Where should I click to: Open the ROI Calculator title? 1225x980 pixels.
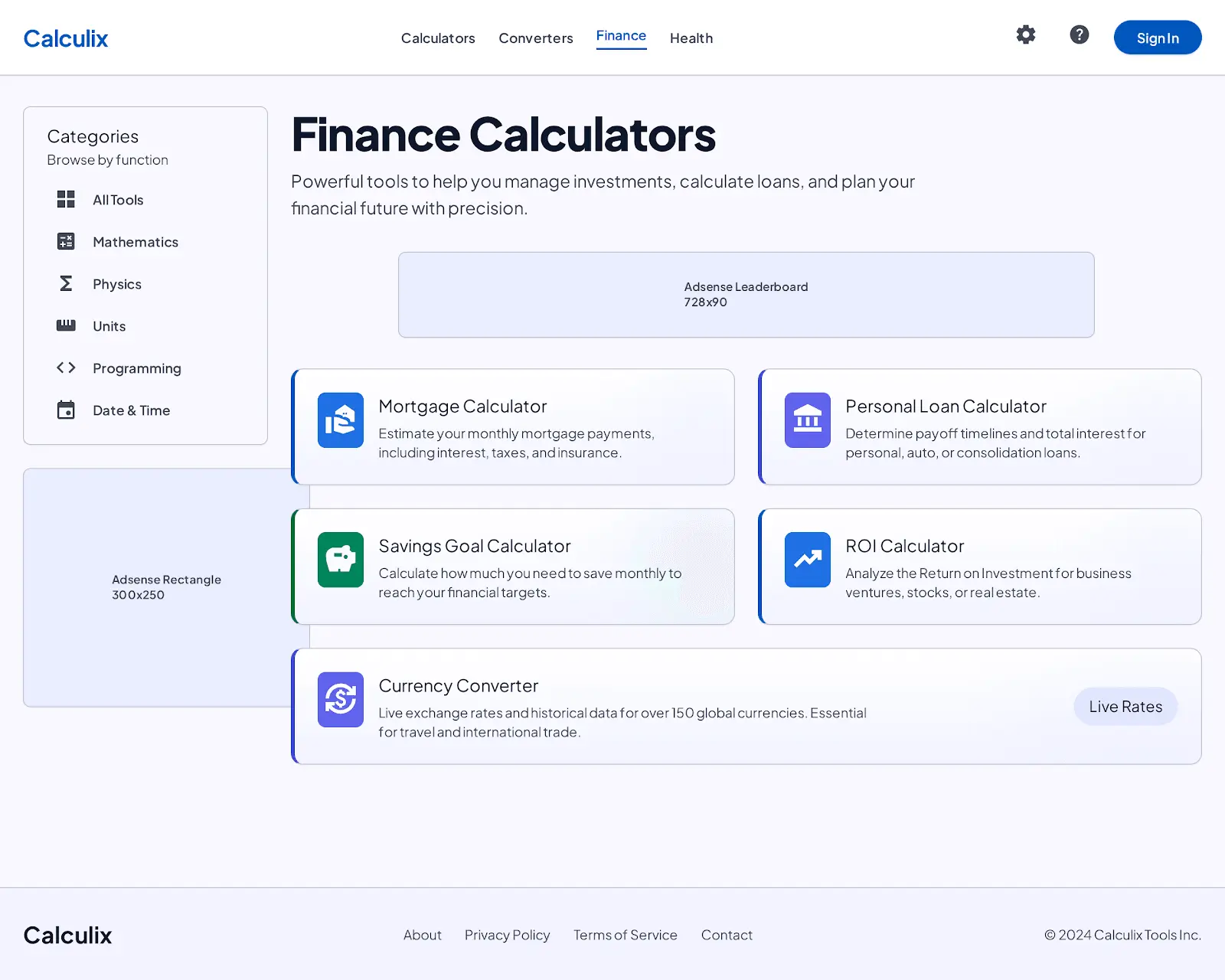905,546
